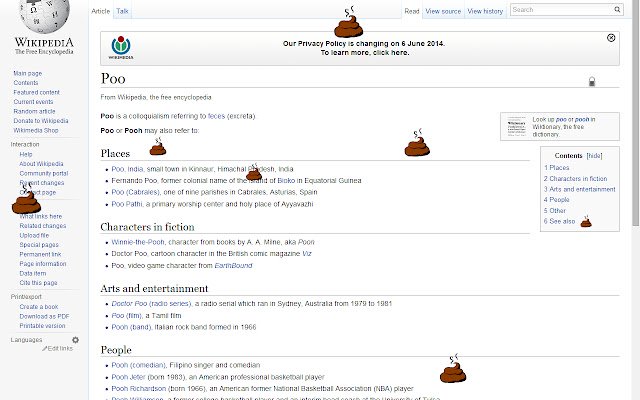
Task: Open the Pooh Richardson article
Action: tap(139, 389)
